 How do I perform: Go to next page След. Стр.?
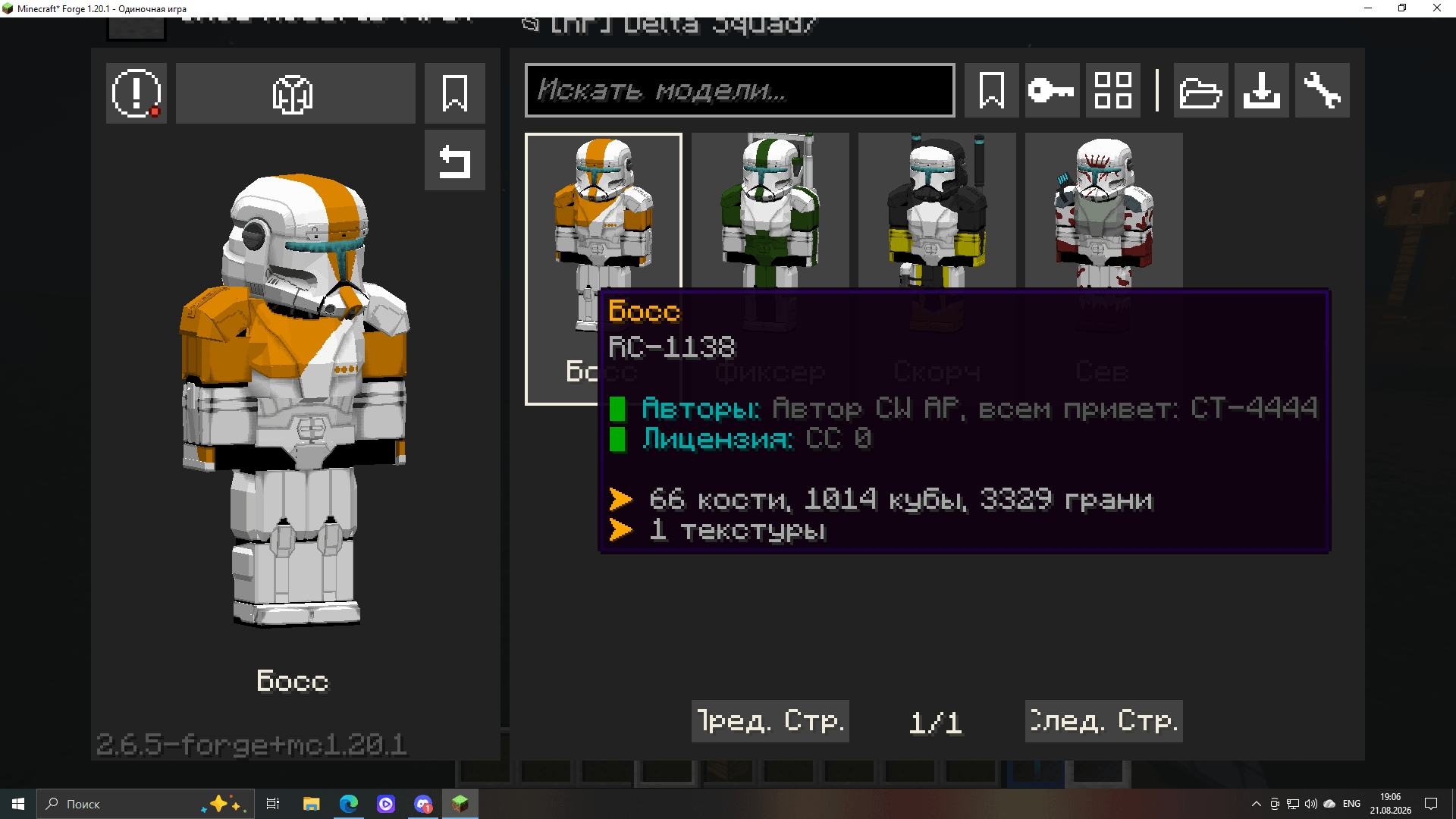(1103, 721)
